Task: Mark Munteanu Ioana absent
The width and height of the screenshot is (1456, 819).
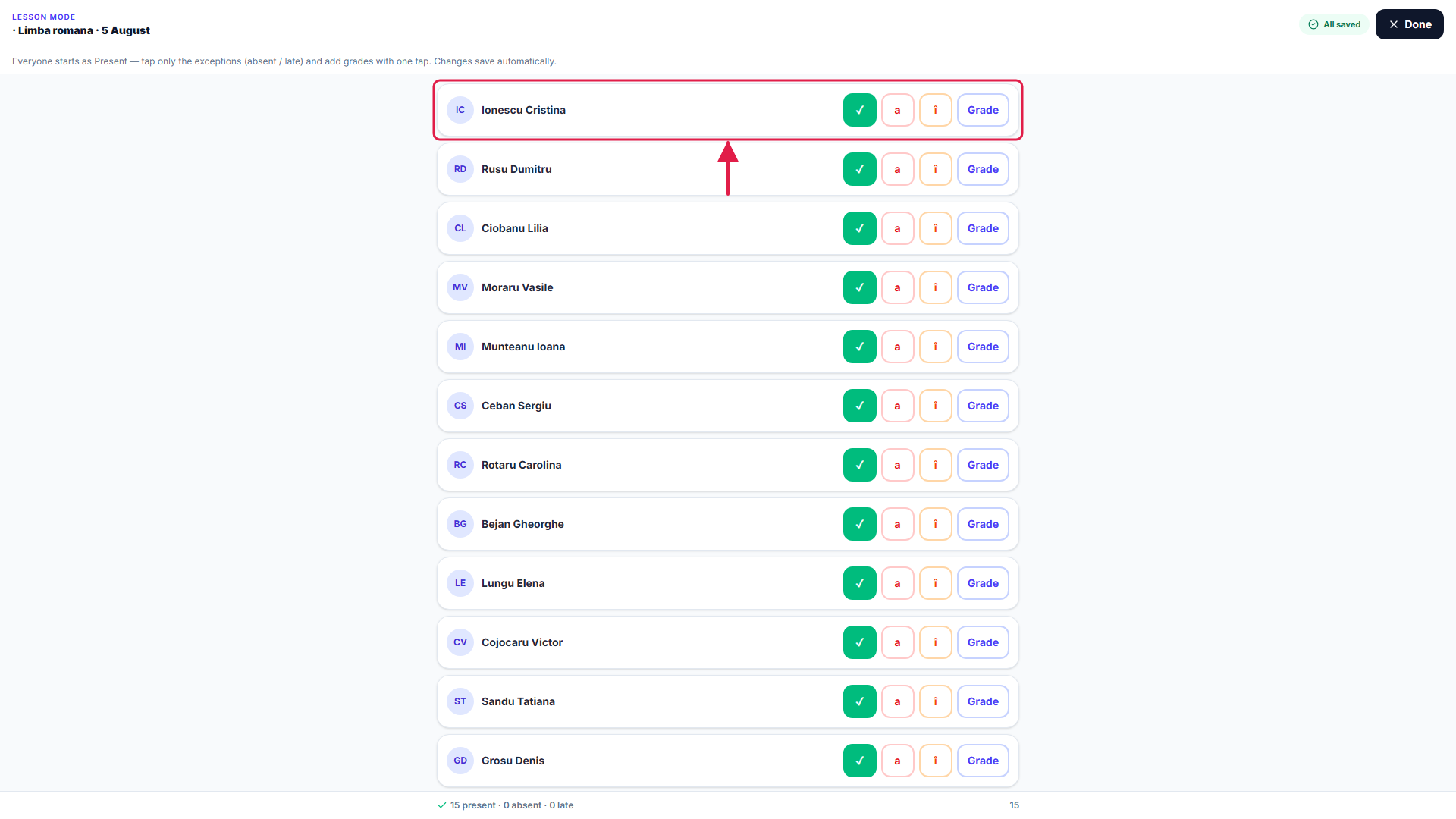Action: (x=897, y=347)
